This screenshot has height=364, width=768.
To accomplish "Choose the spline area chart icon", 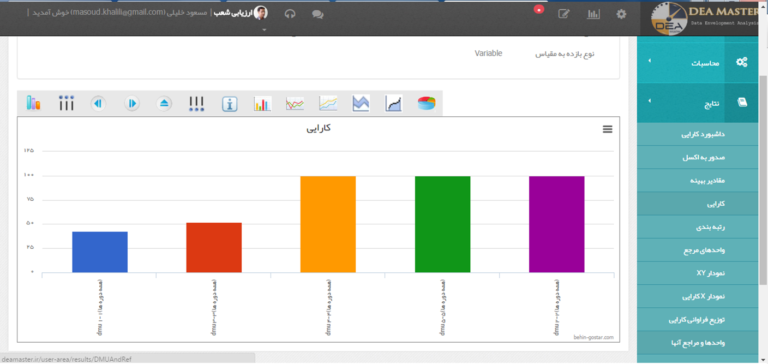I will tap(394, 103).
